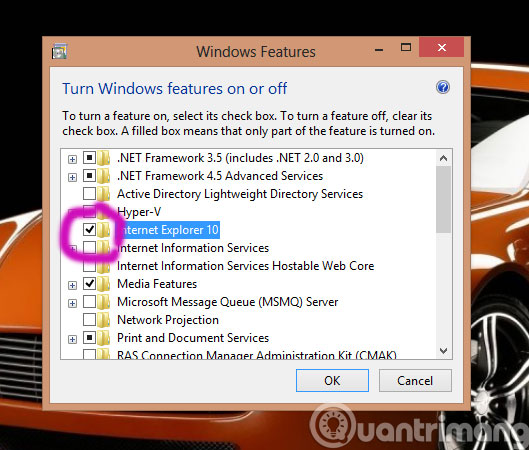The width and height of the screenshot is (529, 450).
Task: Select the Media Features row text
Action: coord(157,284)
